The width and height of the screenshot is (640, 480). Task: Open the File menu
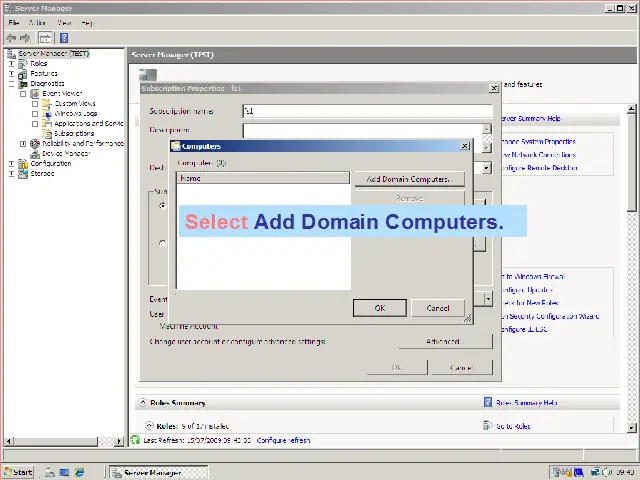click(14, 23)
